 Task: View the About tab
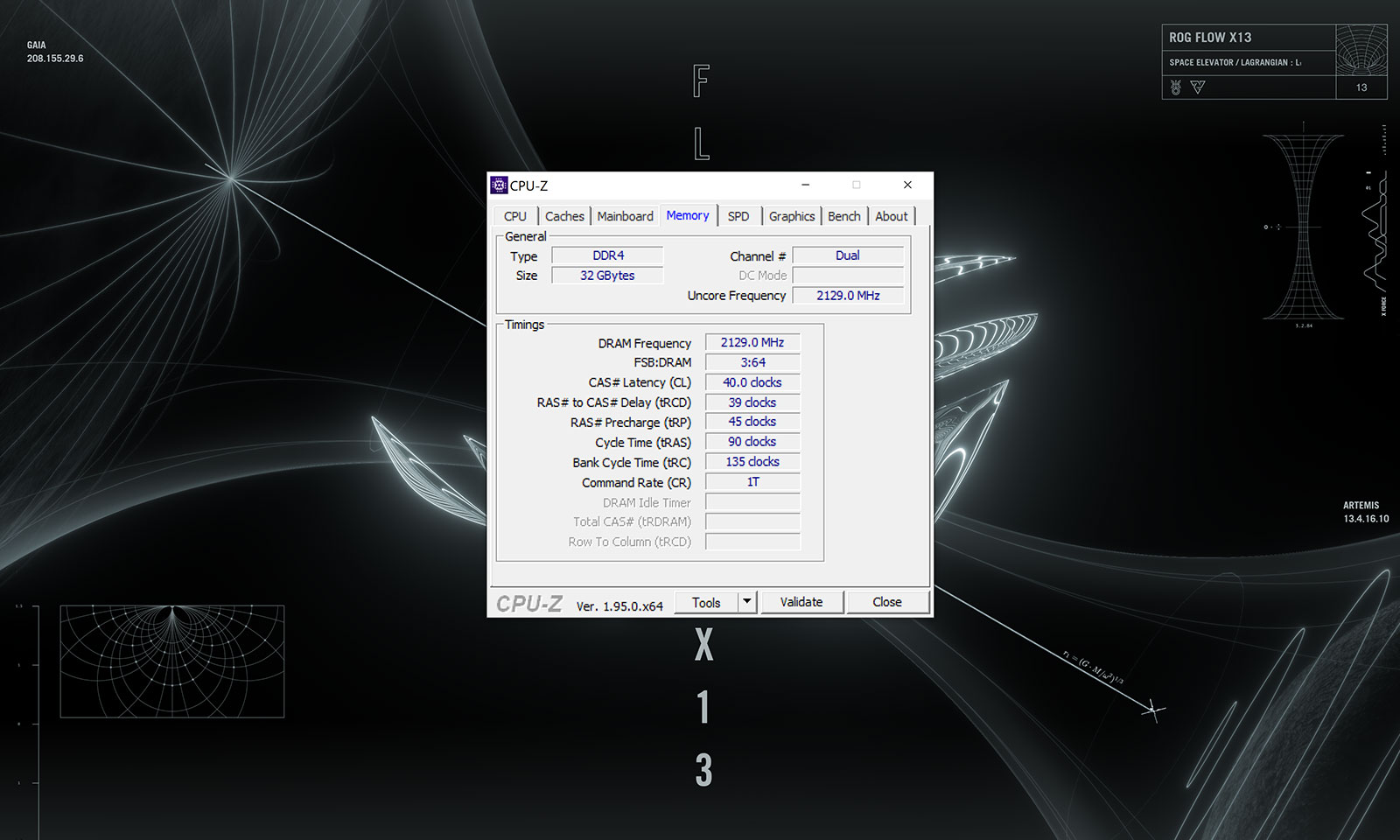[892, 216]
